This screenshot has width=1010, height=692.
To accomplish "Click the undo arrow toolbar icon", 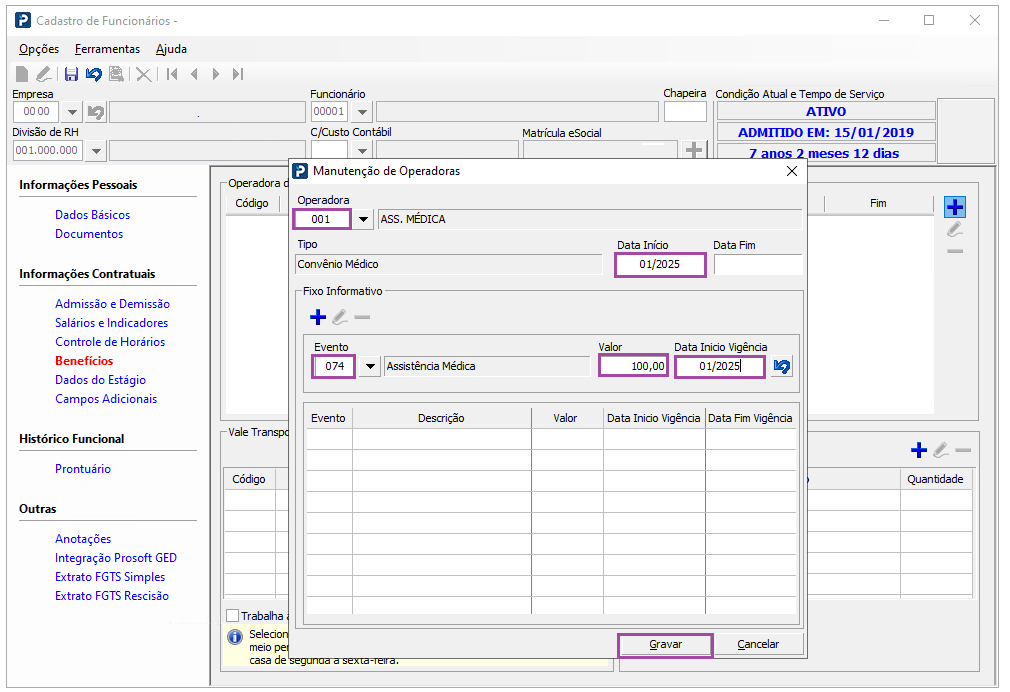I will click(94, 74).
